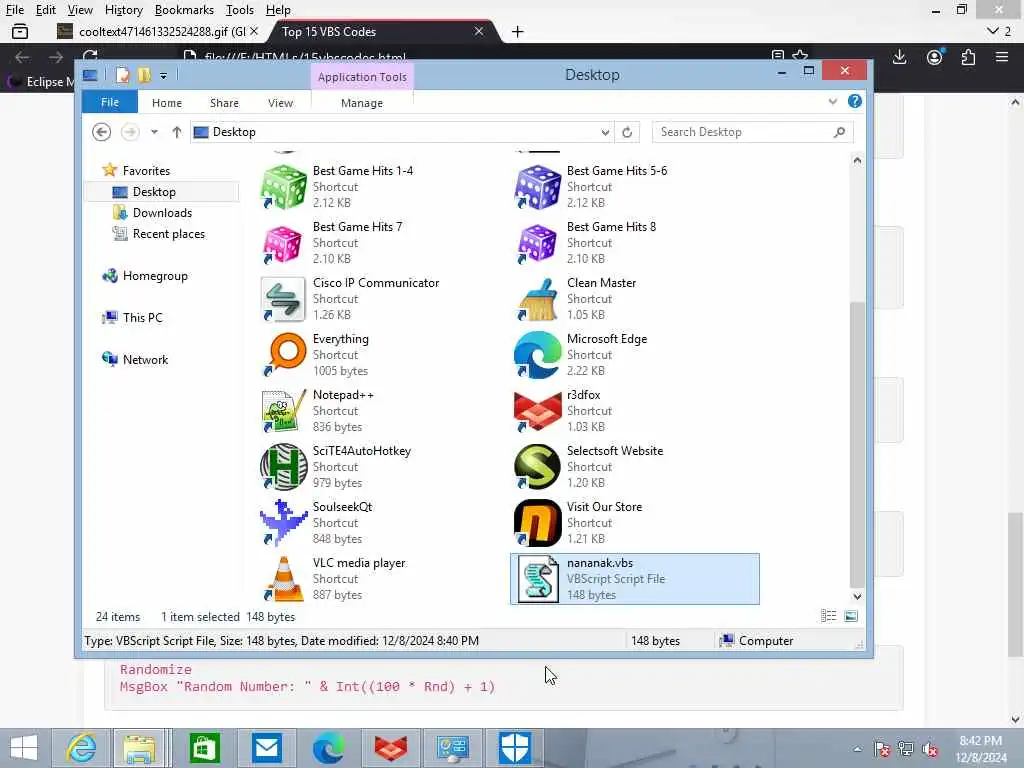Screen dimensions: 1024x768
Task: Open the Best Game Hits 1-4 shortcut icon
Action: click(x=283, y=187)
